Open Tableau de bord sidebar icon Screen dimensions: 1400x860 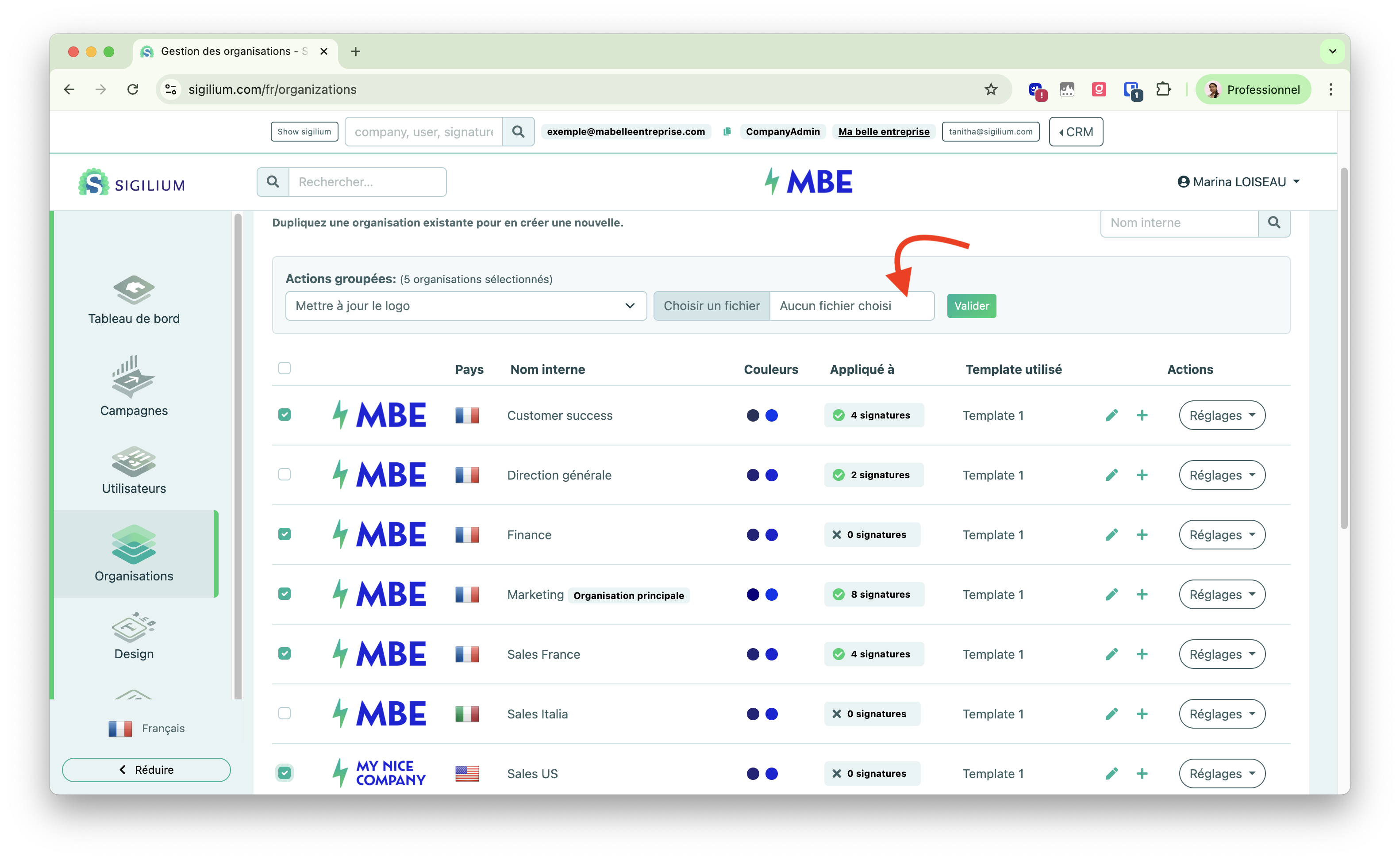point(134,290)
